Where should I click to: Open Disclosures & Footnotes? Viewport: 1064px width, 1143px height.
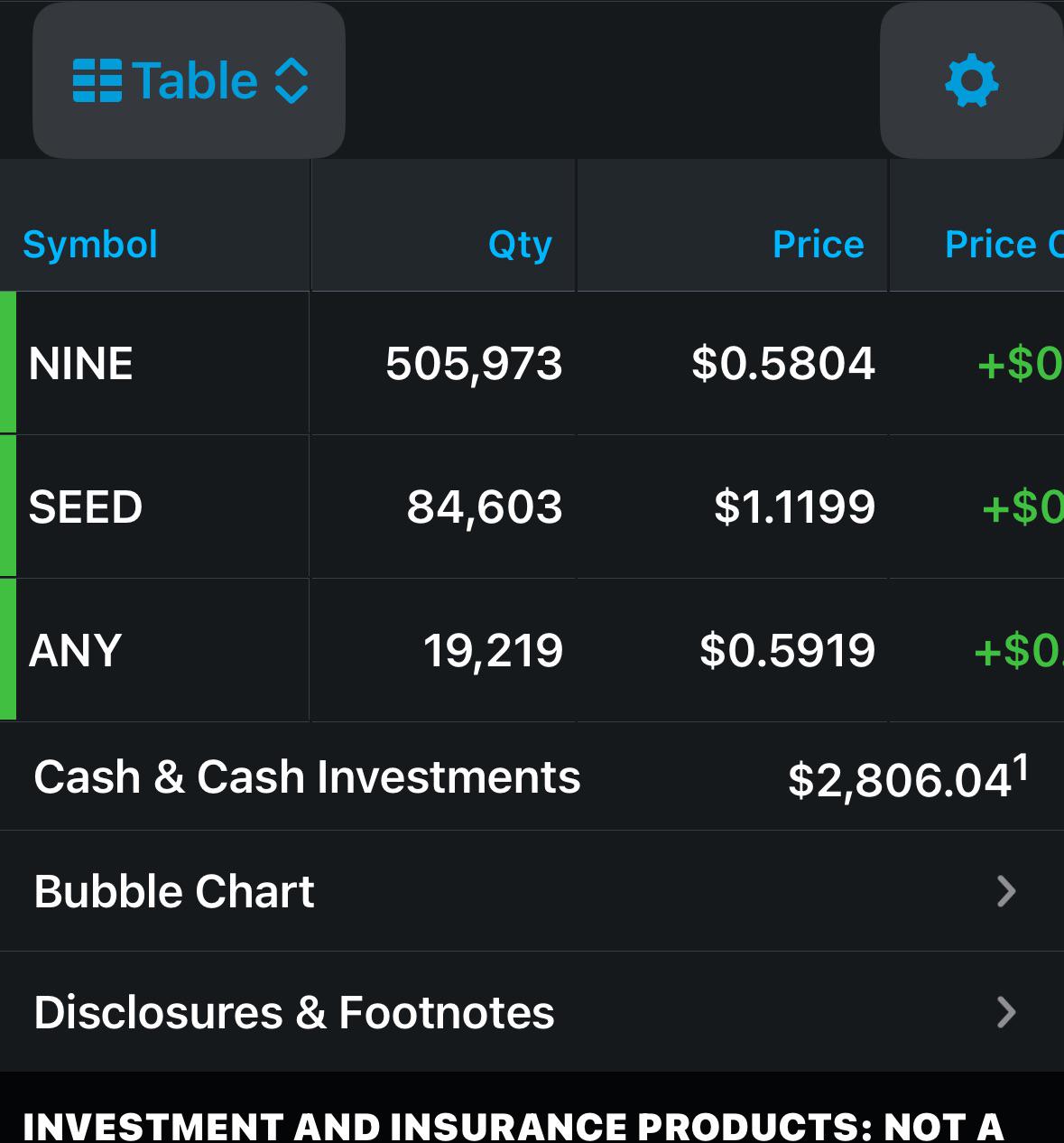click(x=294, y=1012)
